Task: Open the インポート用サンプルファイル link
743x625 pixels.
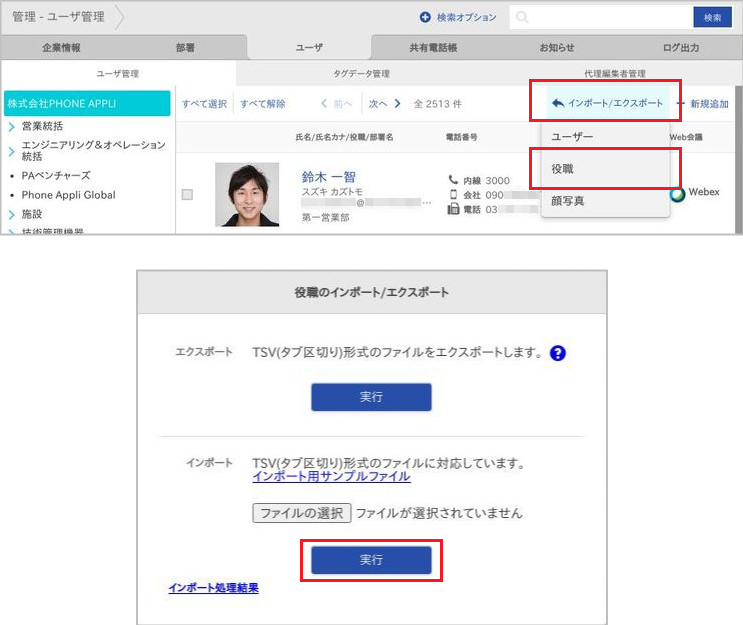Action: click(x=331, y=476)
